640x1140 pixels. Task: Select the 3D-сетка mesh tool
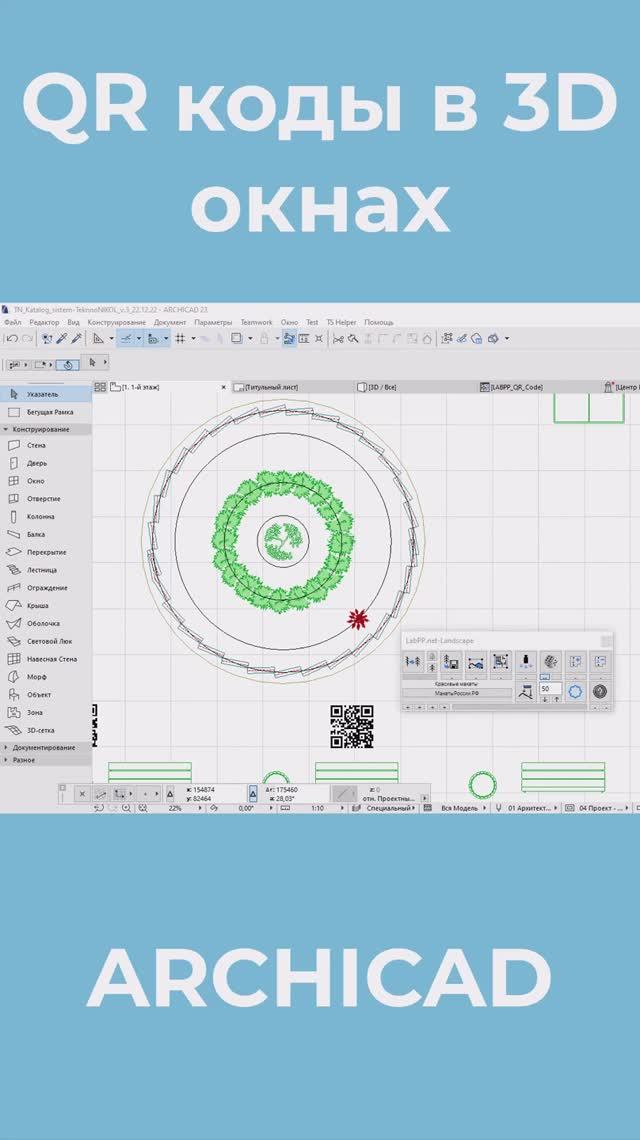(45, 730)
